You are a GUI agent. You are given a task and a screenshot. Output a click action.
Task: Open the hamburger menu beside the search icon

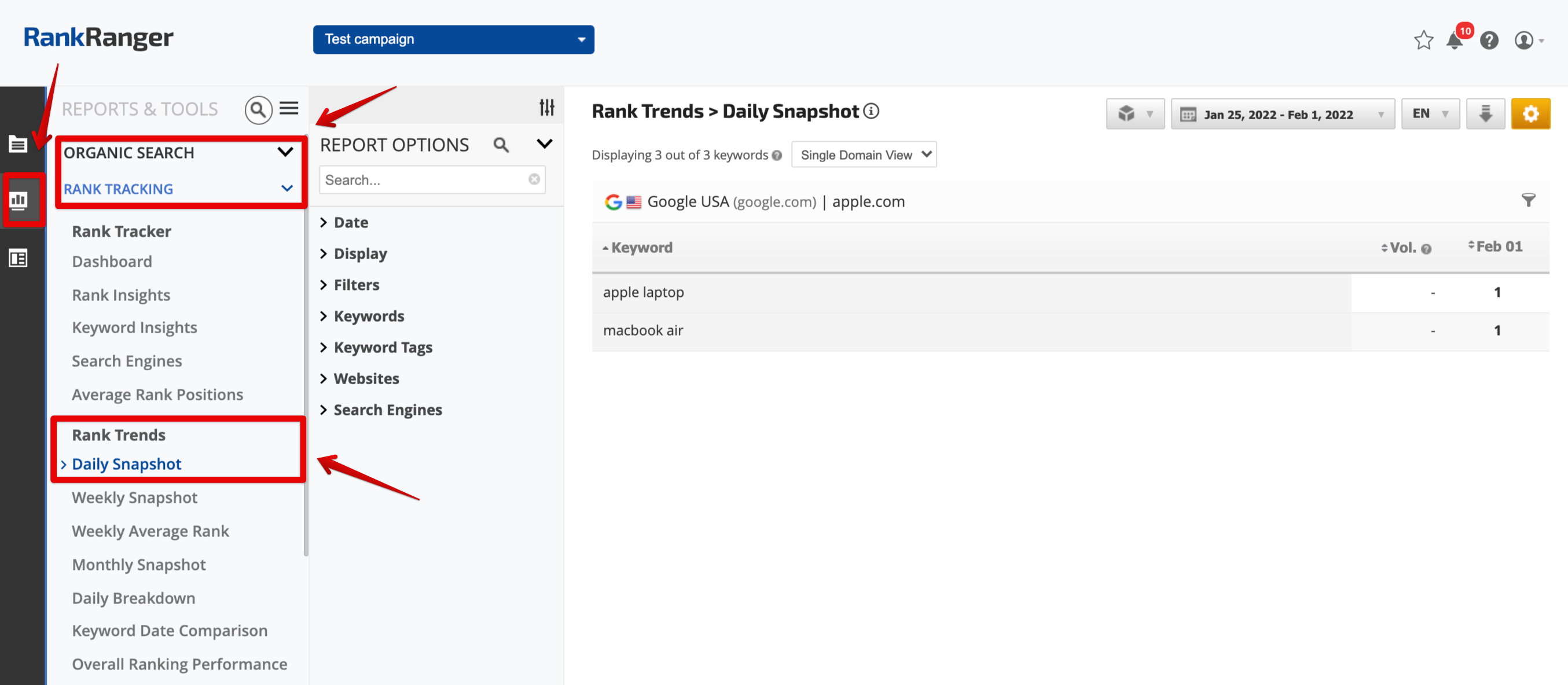[x=289, y=108]
